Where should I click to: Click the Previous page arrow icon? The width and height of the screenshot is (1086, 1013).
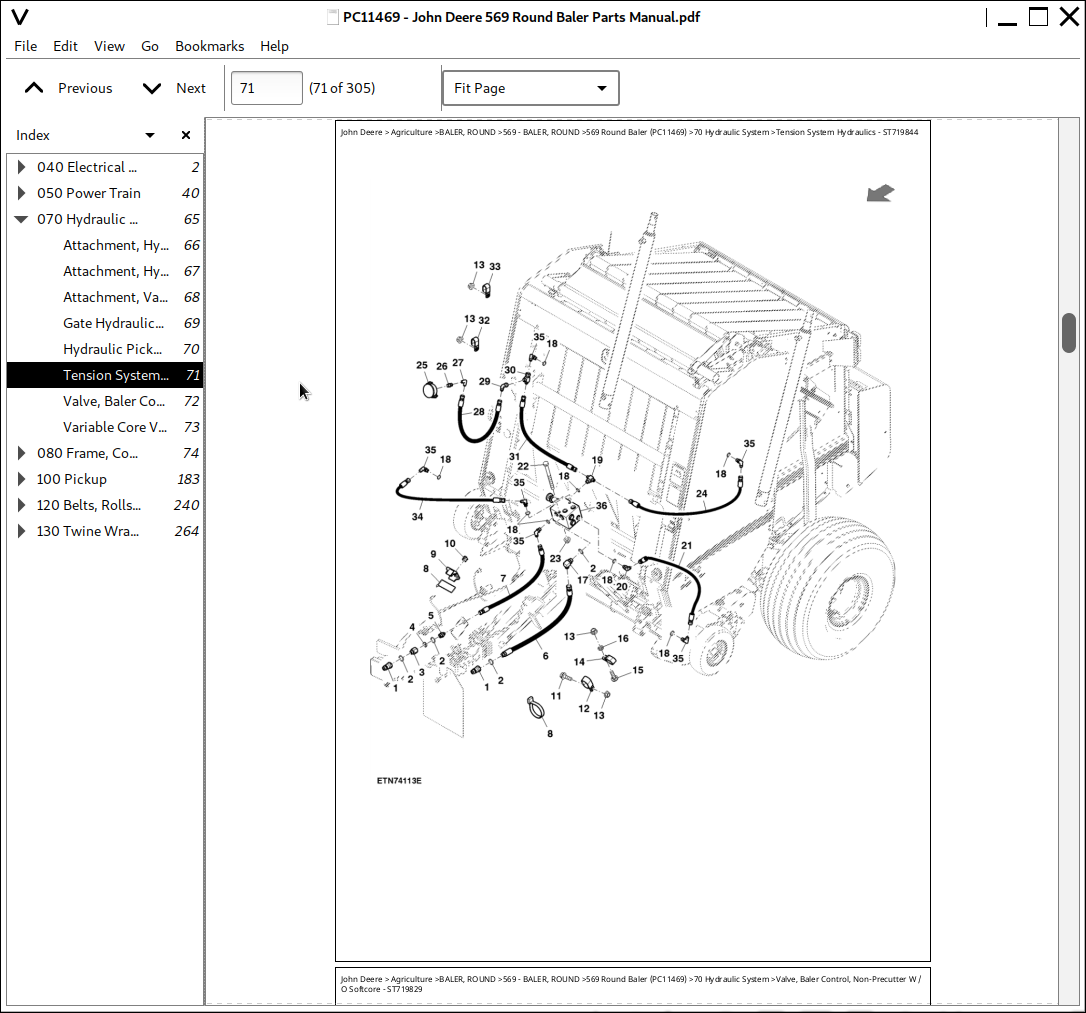[x=33, y=88]
